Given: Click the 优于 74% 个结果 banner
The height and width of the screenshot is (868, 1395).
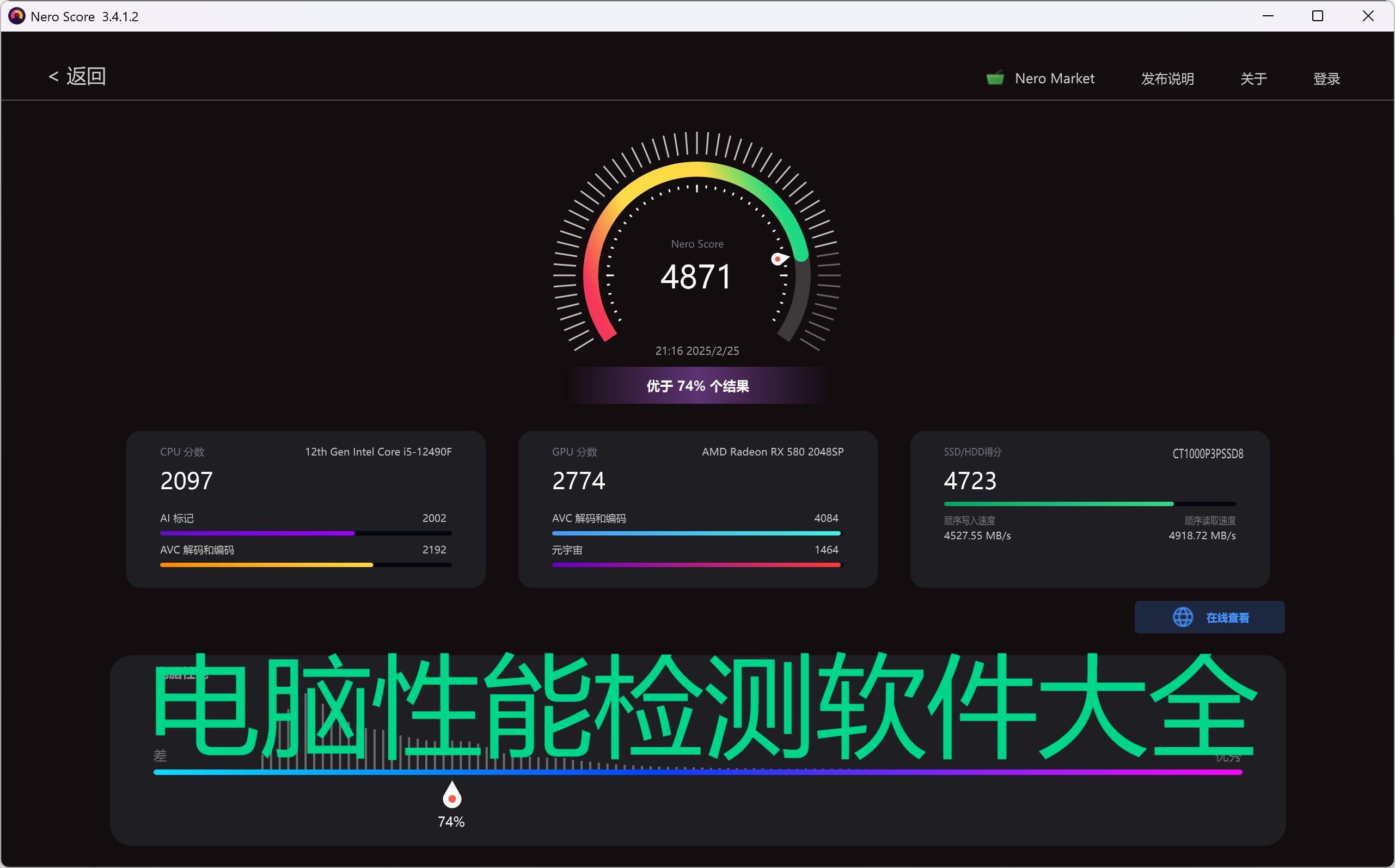Looking at the screenshot, I should tap(697, 386).
